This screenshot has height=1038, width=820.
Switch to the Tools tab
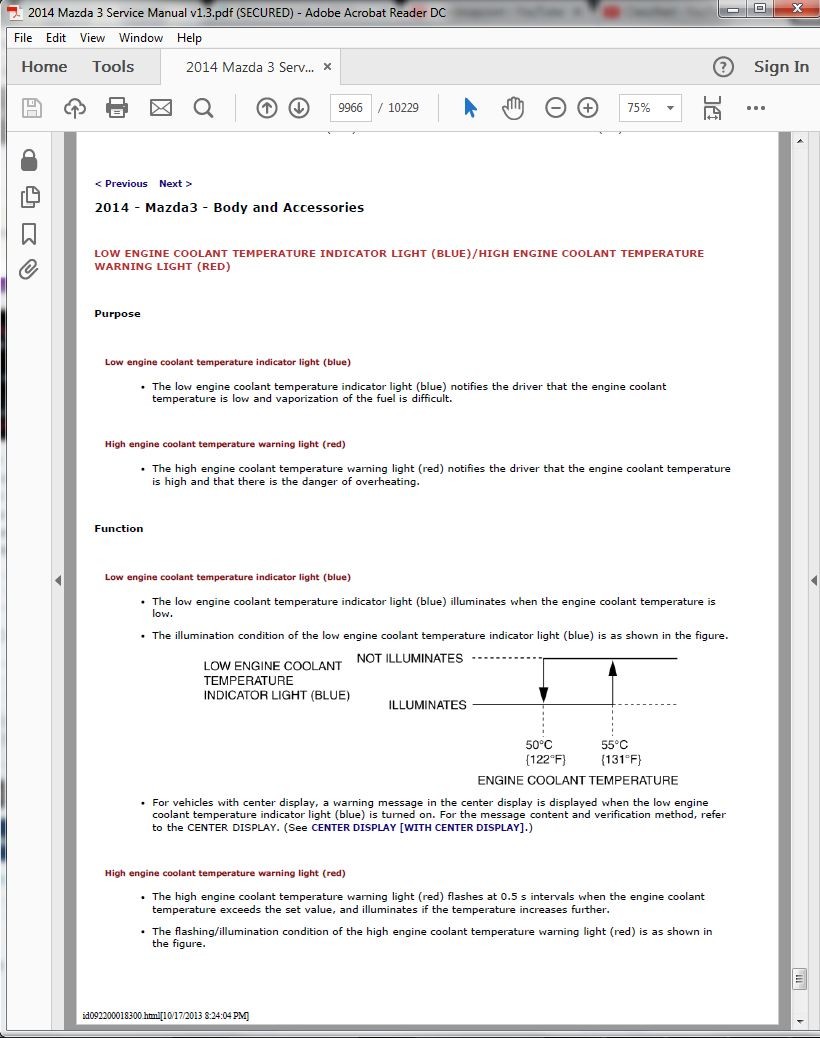click(x=113, y=67)
